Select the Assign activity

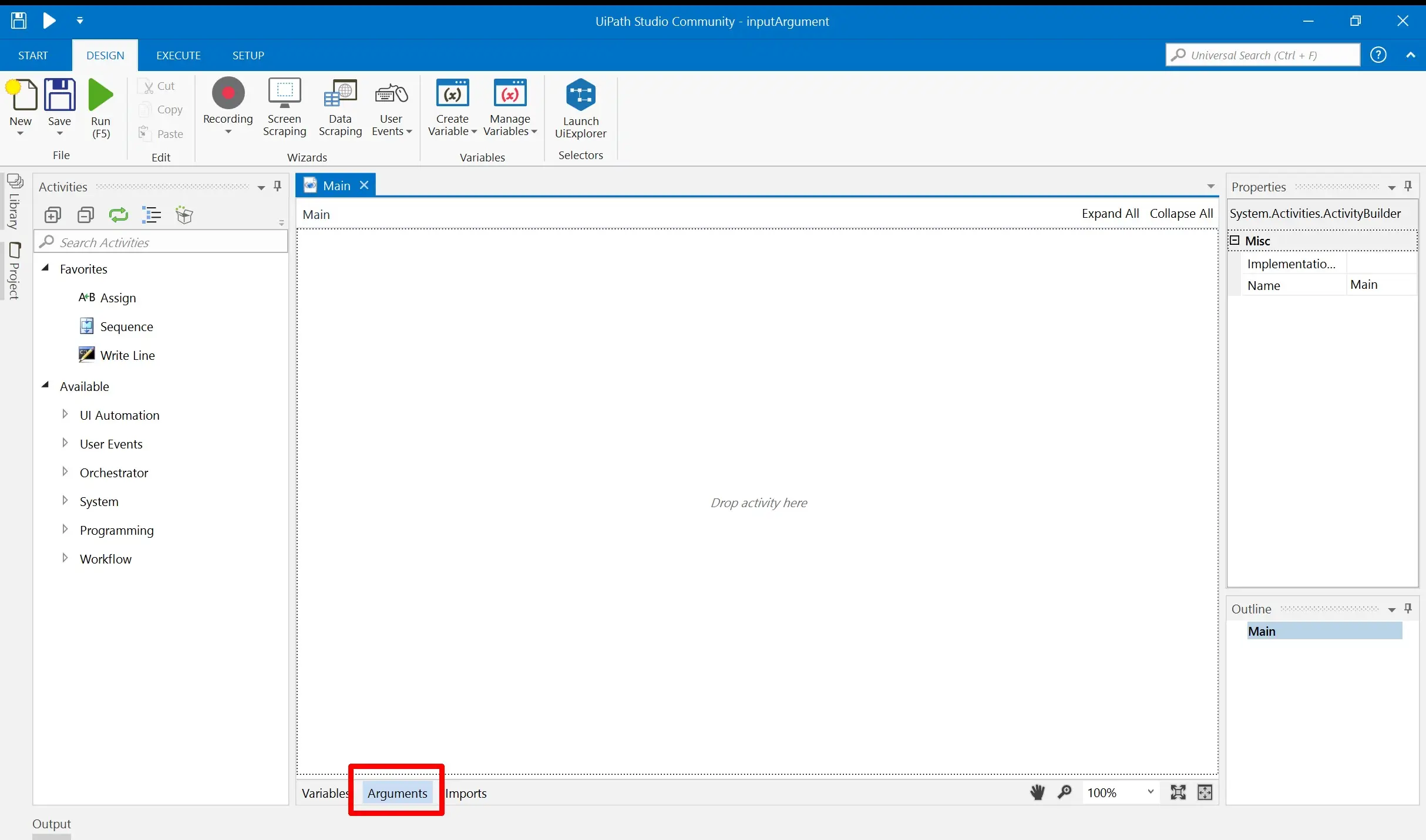(107, 298)
